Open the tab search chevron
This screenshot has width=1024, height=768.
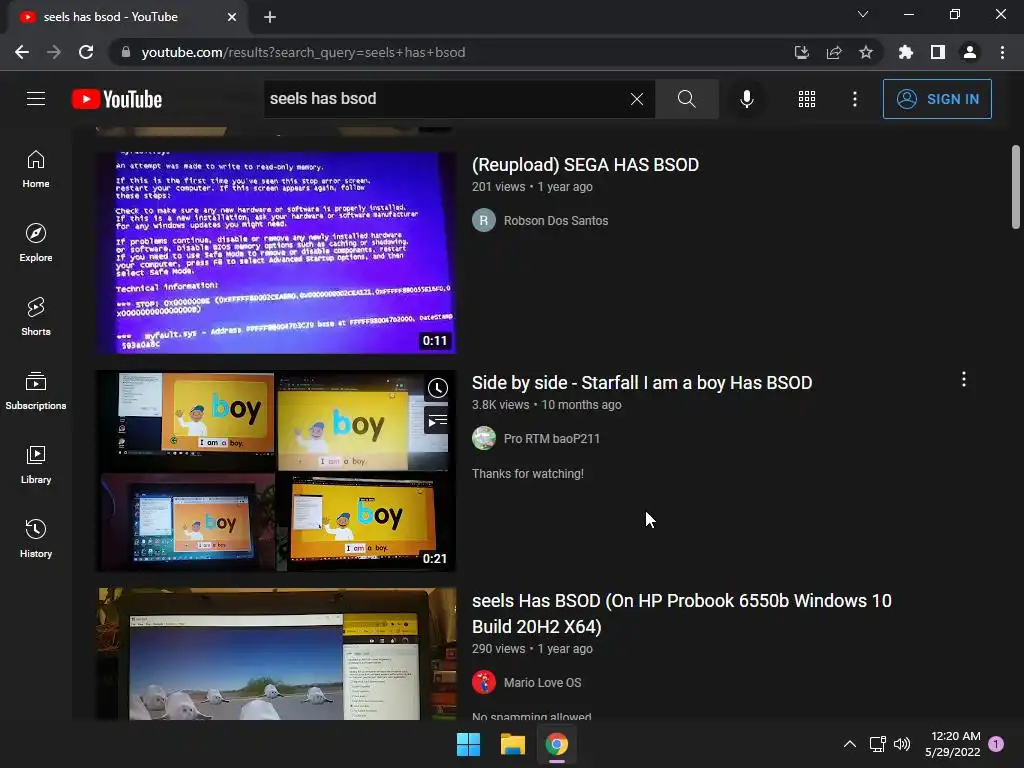863,14
